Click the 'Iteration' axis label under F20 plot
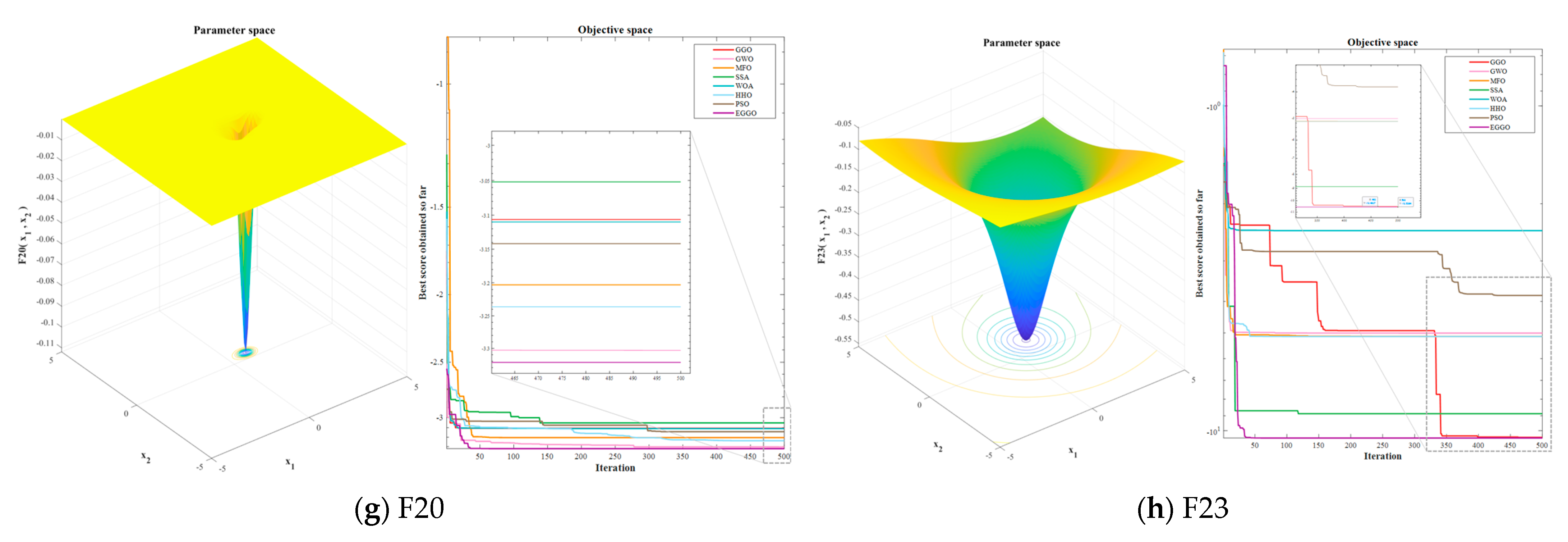This screenshot has height=542, width=1568. pos(615,468)
